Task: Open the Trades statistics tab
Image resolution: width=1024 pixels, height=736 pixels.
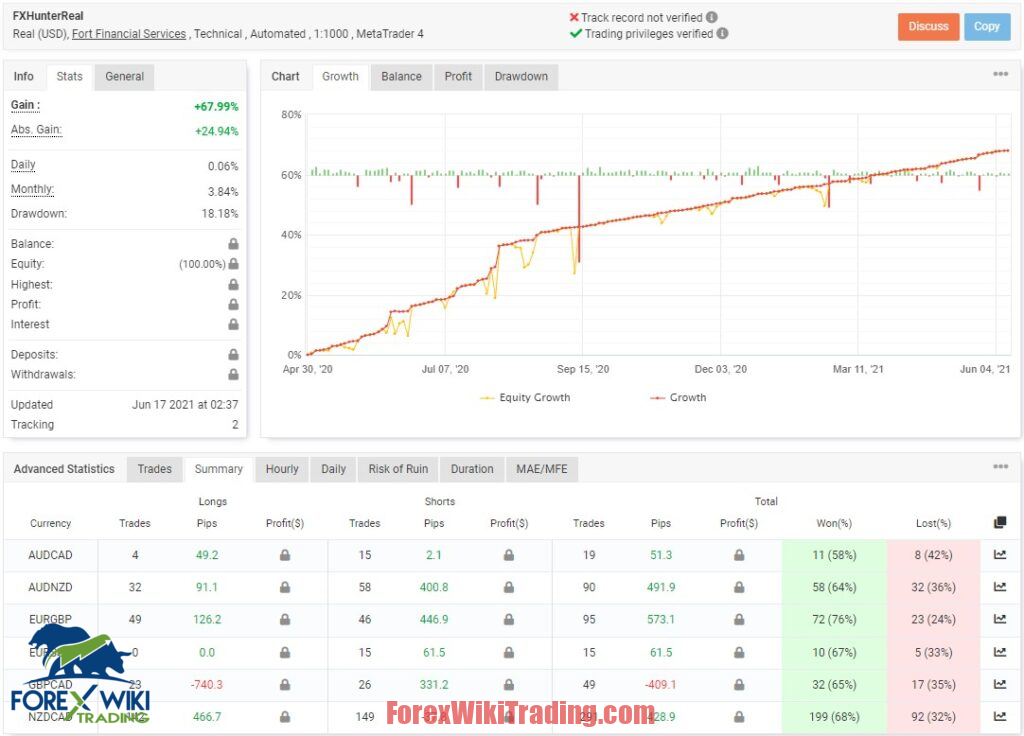Action: (x=155, y=469)
